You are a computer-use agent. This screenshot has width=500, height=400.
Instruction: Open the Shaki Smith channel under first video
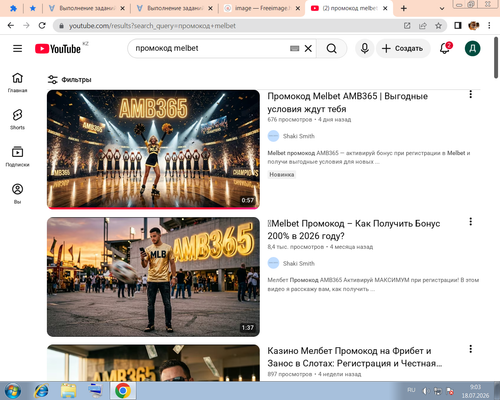tap(299, 136)
